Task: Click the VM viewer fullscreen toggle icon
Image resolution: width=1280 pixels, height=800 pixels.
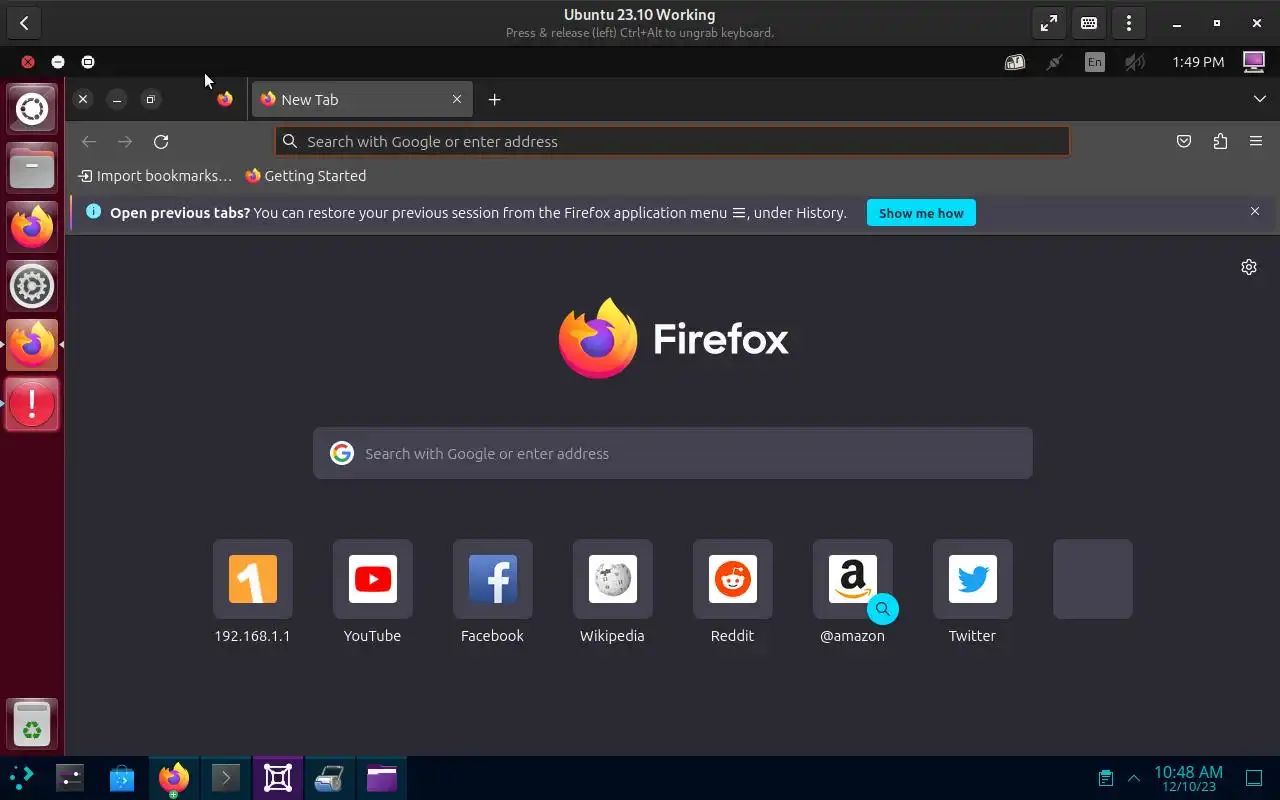Action: [x=1049, y=23]
